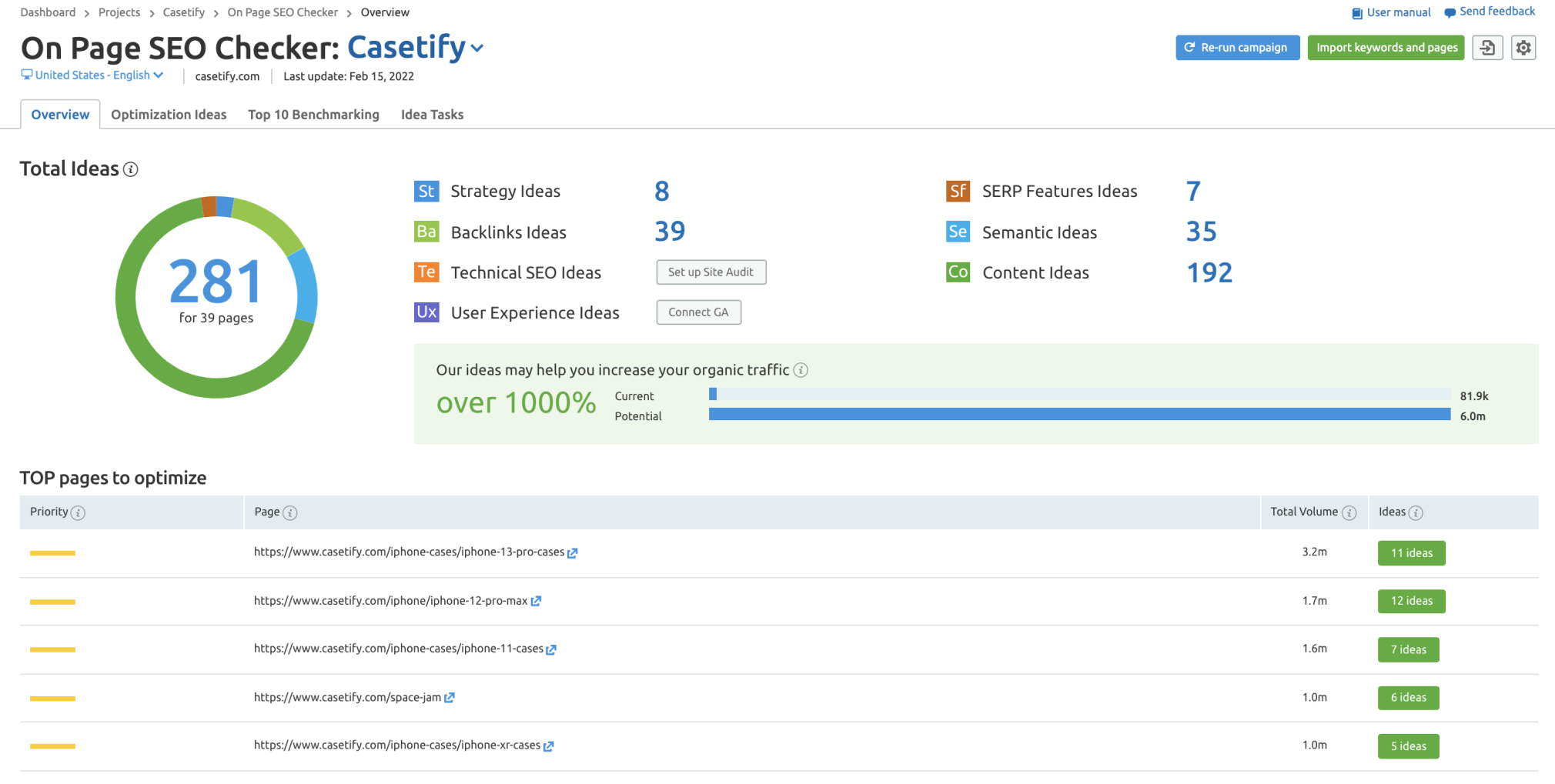Screen dimensions: 1555x784
Task: Click the Potential traffic bar
Action: coord(1079,414)
